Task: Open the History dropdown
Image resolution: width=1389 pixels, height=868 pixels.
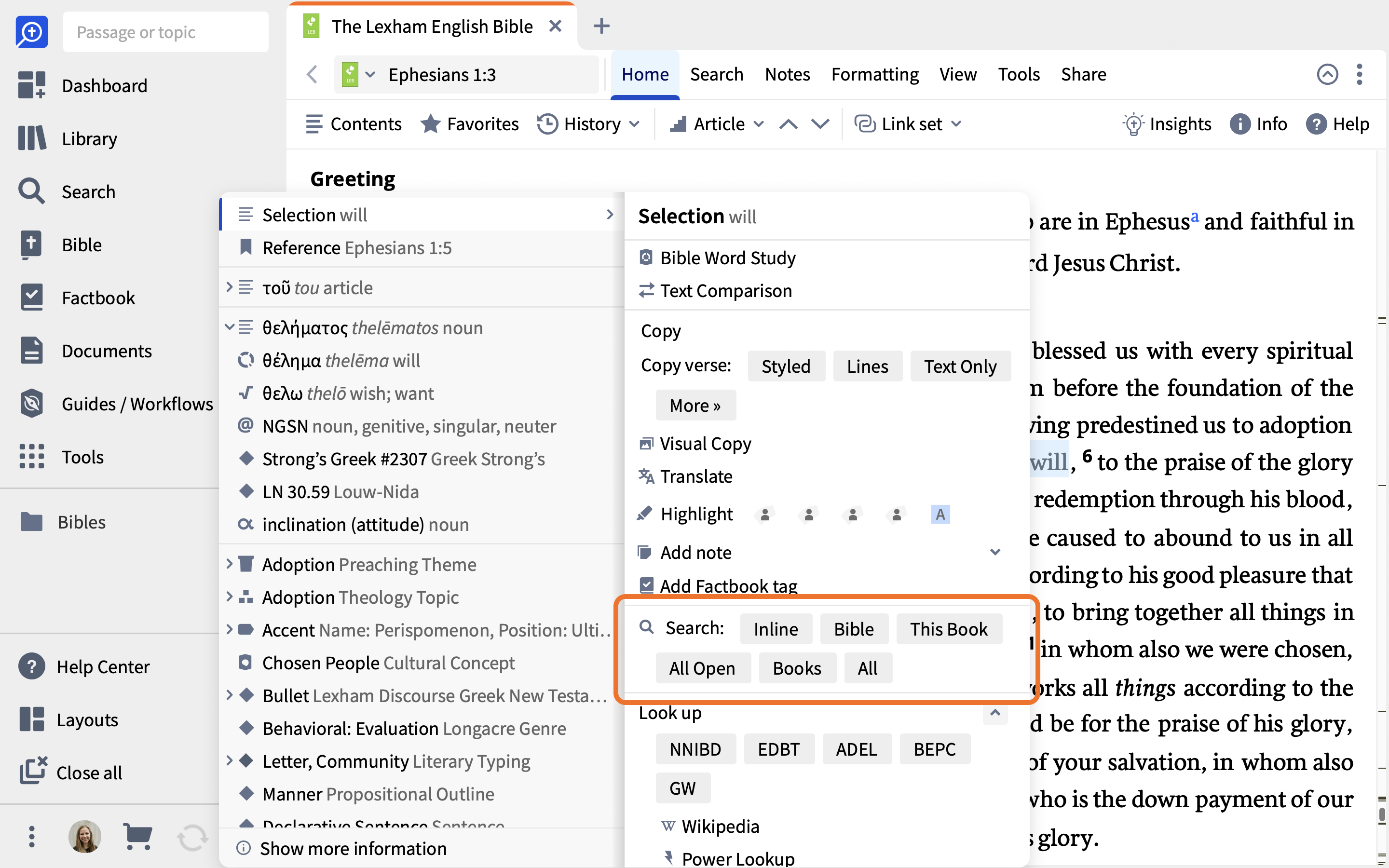Action: pos(588,123)
